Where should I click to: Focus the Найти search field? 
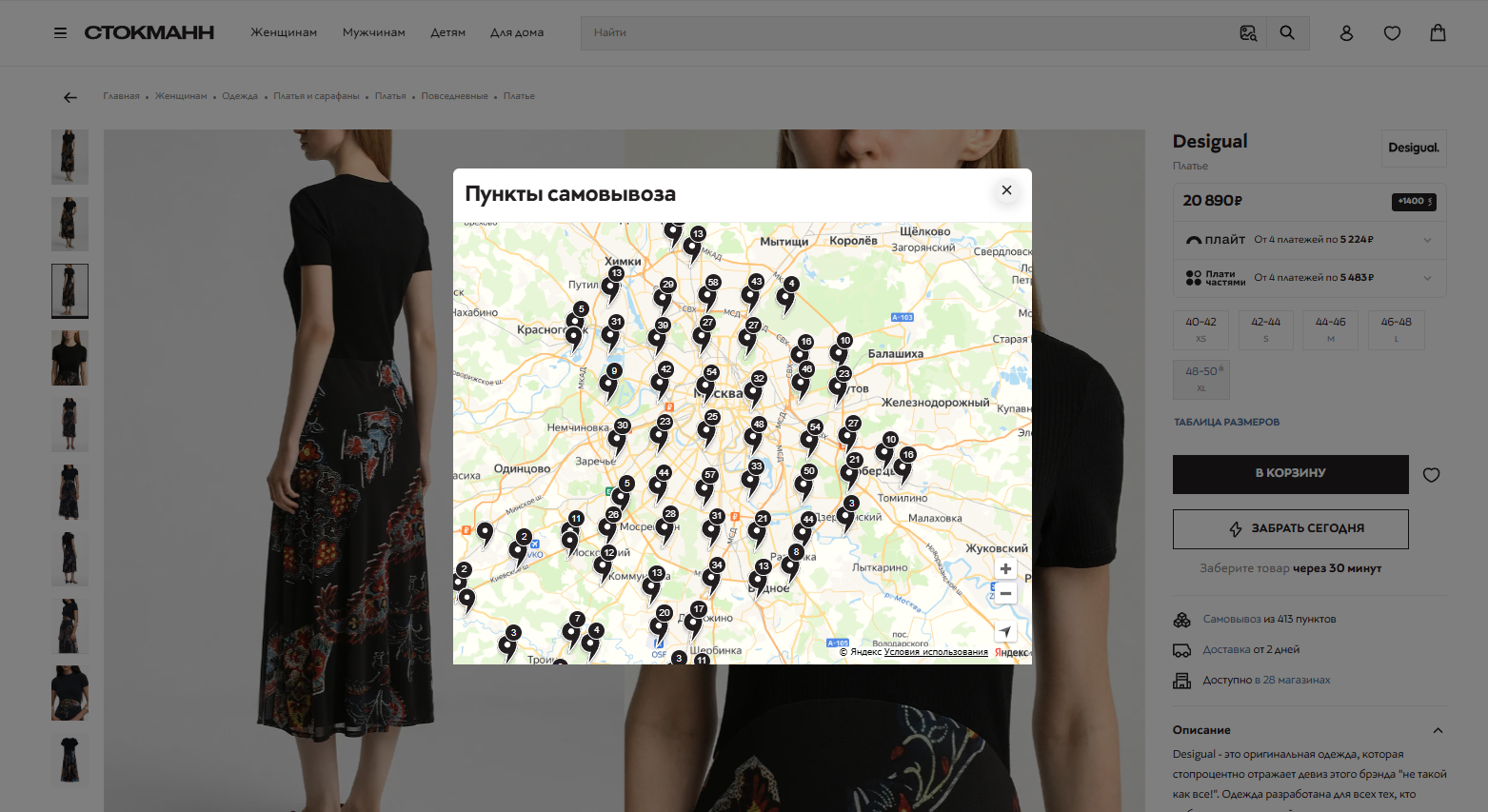909,33
